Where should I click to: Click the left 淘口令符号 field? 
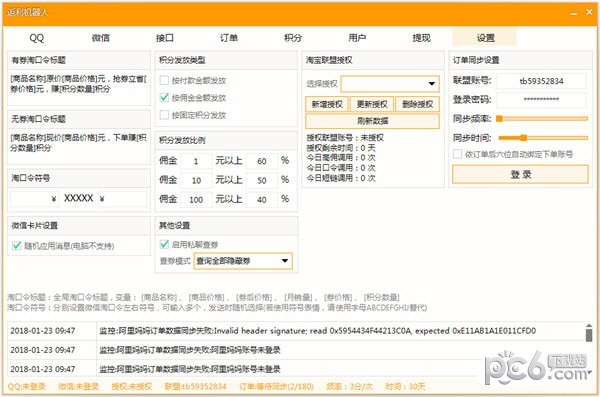tap(34, 199)
